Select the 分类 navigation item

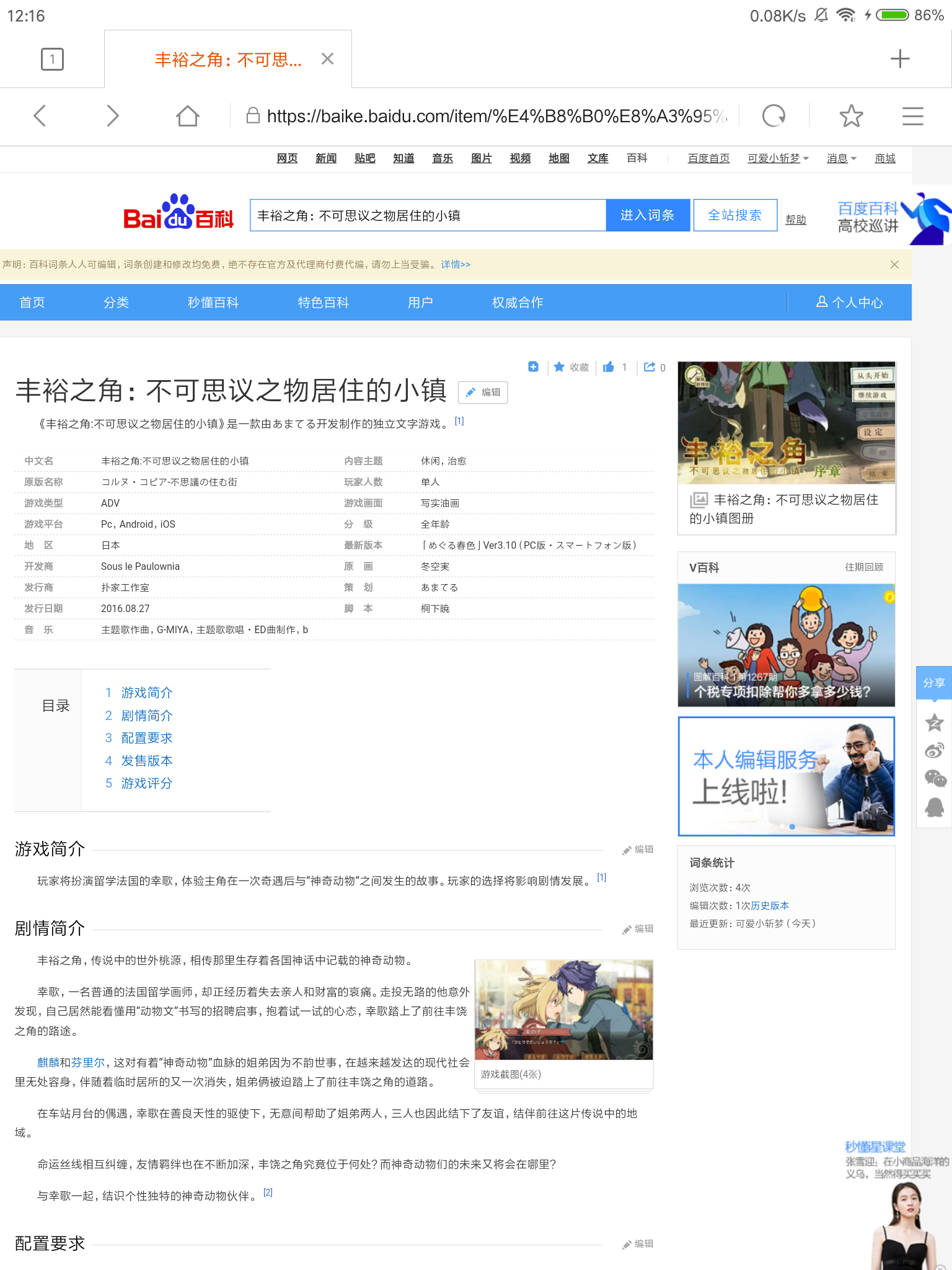[116, 303]
